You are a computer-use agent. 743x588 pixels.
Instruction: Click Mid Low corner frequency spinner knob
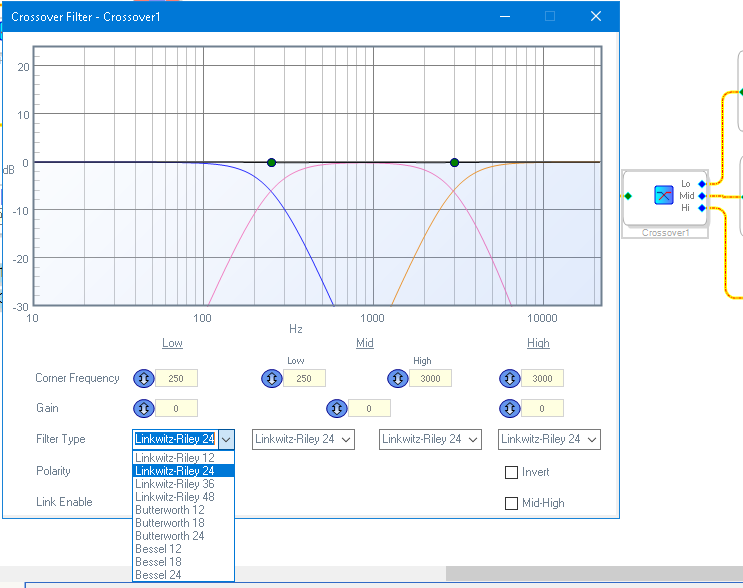click(272, 379)
